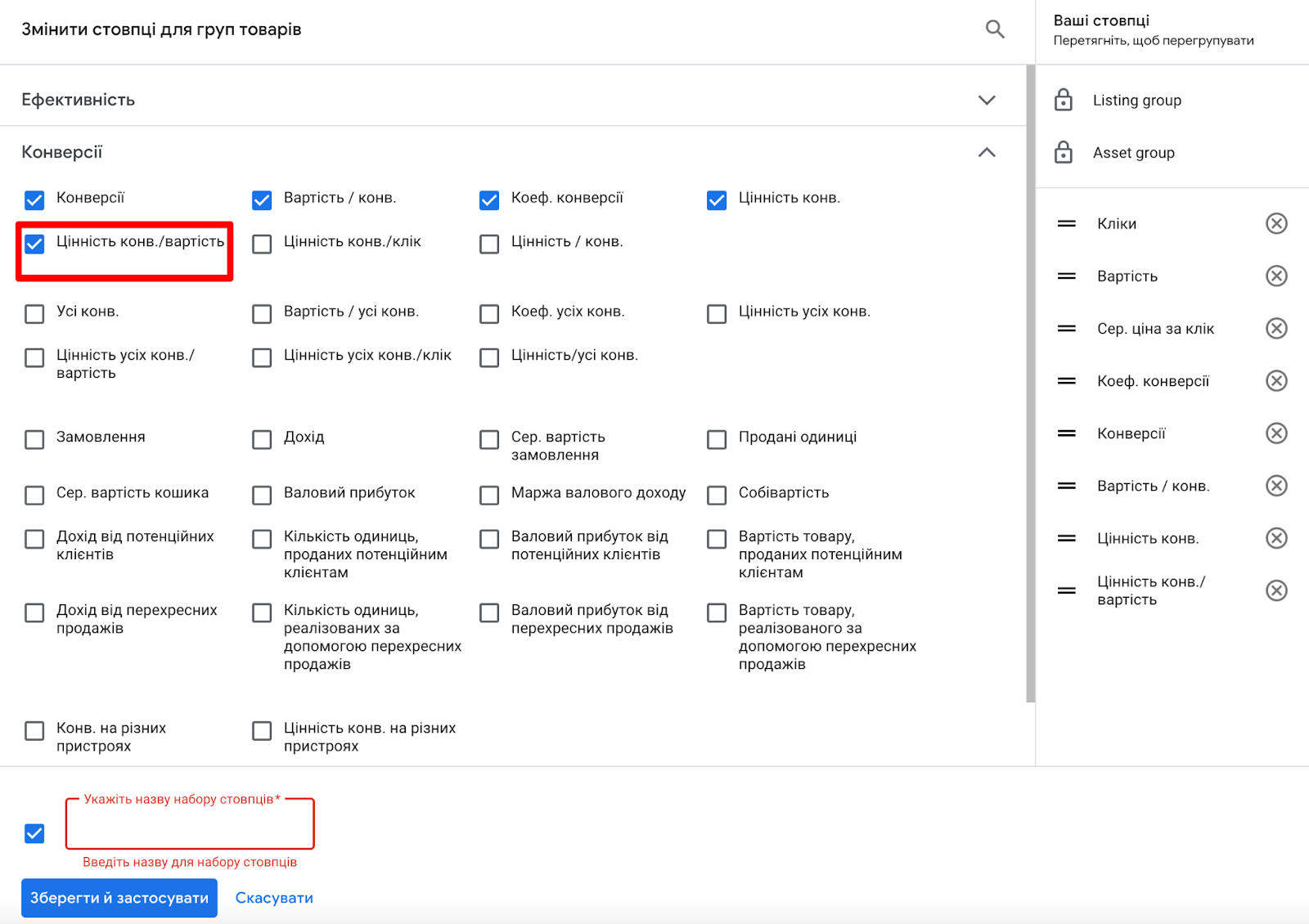The height and width of the screenshot is (924, 1309).
Task: Remove the Вартість column from your columns
Action: click(x=1276, y=276)
